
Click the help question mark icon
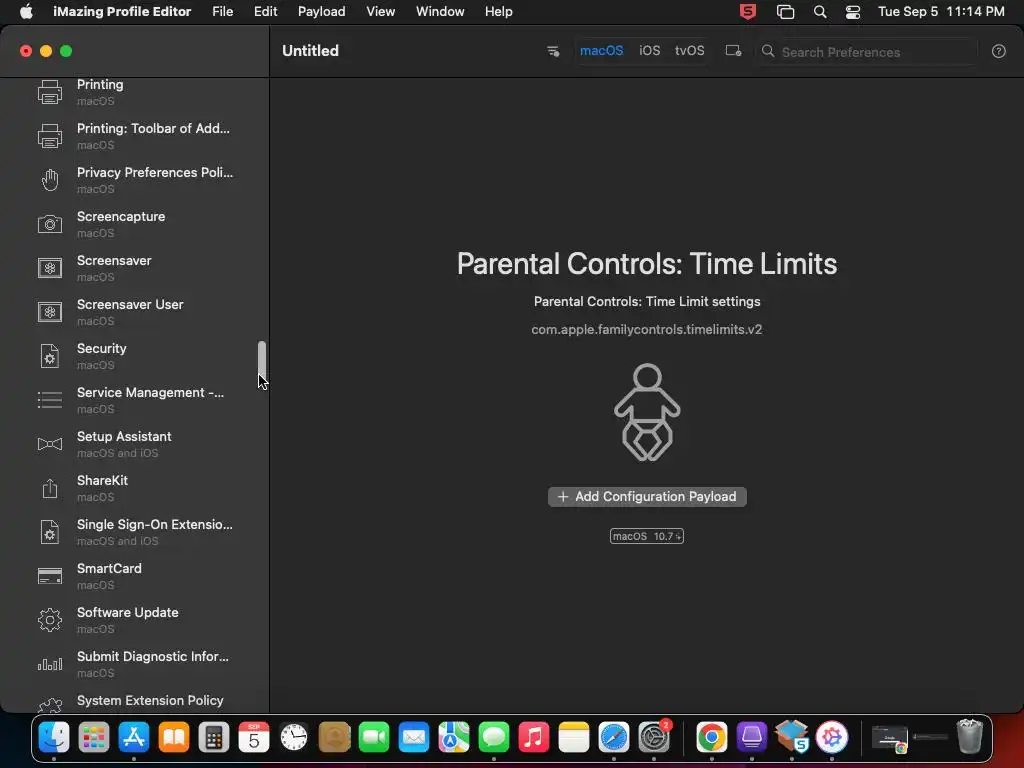pos(999,52)
